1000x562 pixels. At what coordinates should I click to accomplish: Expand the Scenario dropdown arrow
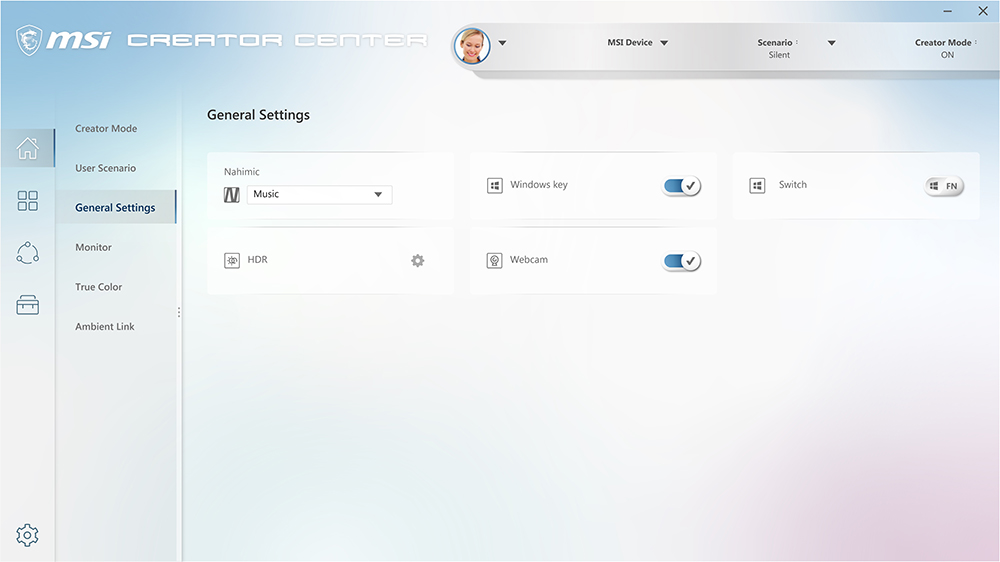(x=832, y=43)
